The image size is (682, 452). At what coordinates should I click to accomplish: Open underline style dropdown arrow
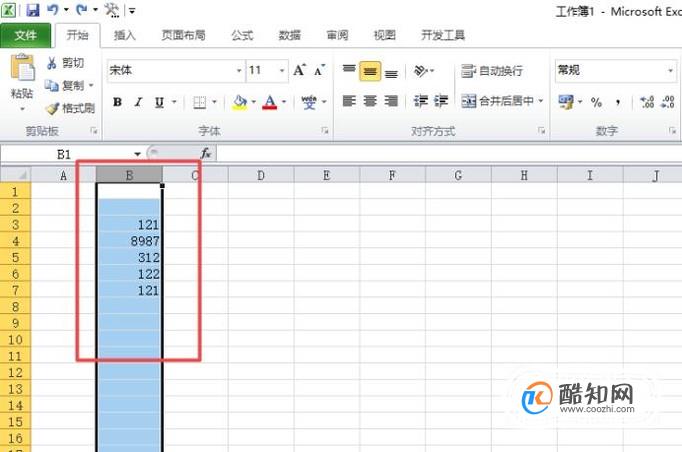click(x=174, y=102)
